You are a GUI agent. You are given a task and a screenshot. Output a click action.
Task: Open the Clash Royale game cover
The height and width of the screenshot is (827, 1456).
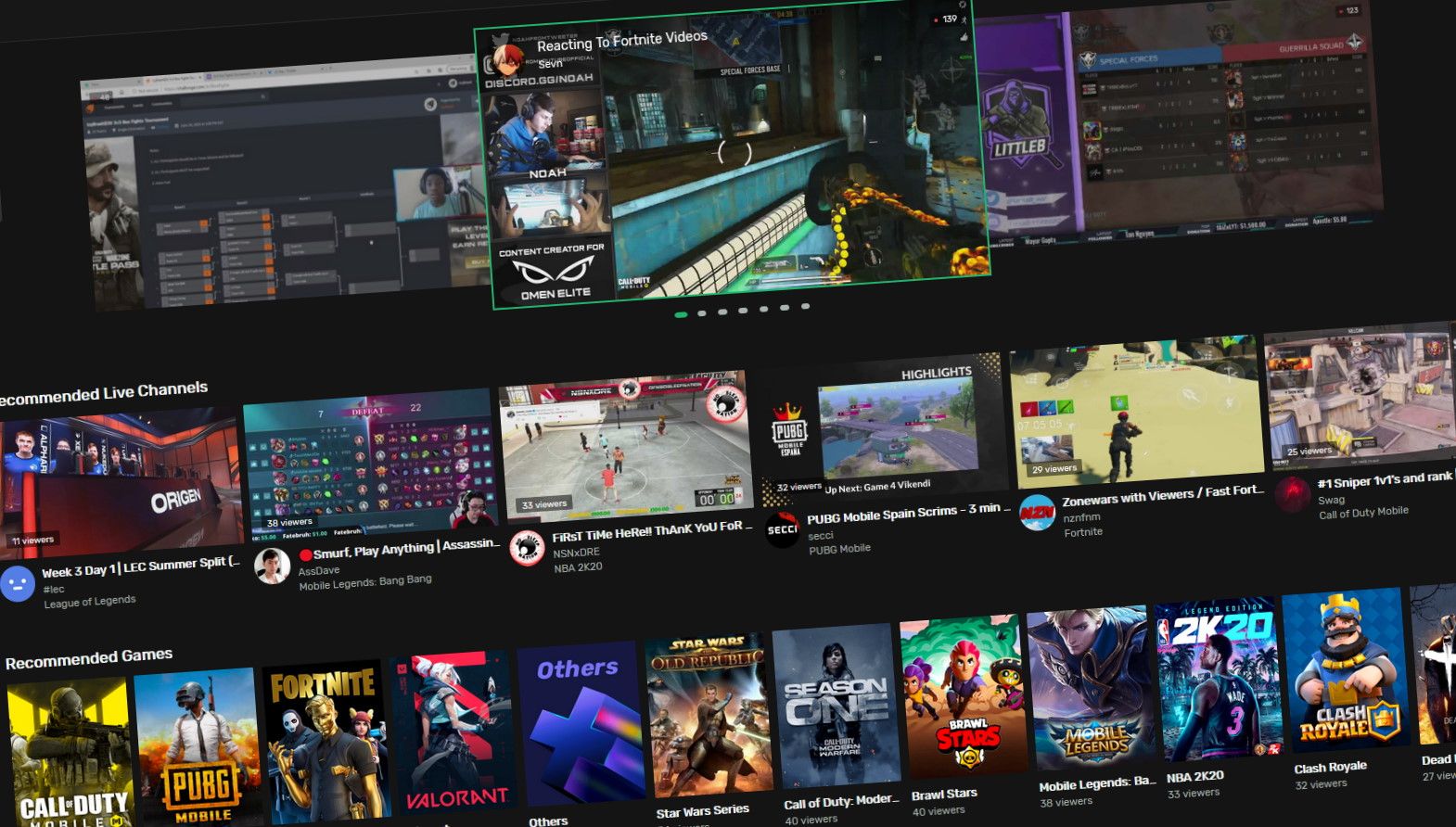click(x=1347, y=669)
